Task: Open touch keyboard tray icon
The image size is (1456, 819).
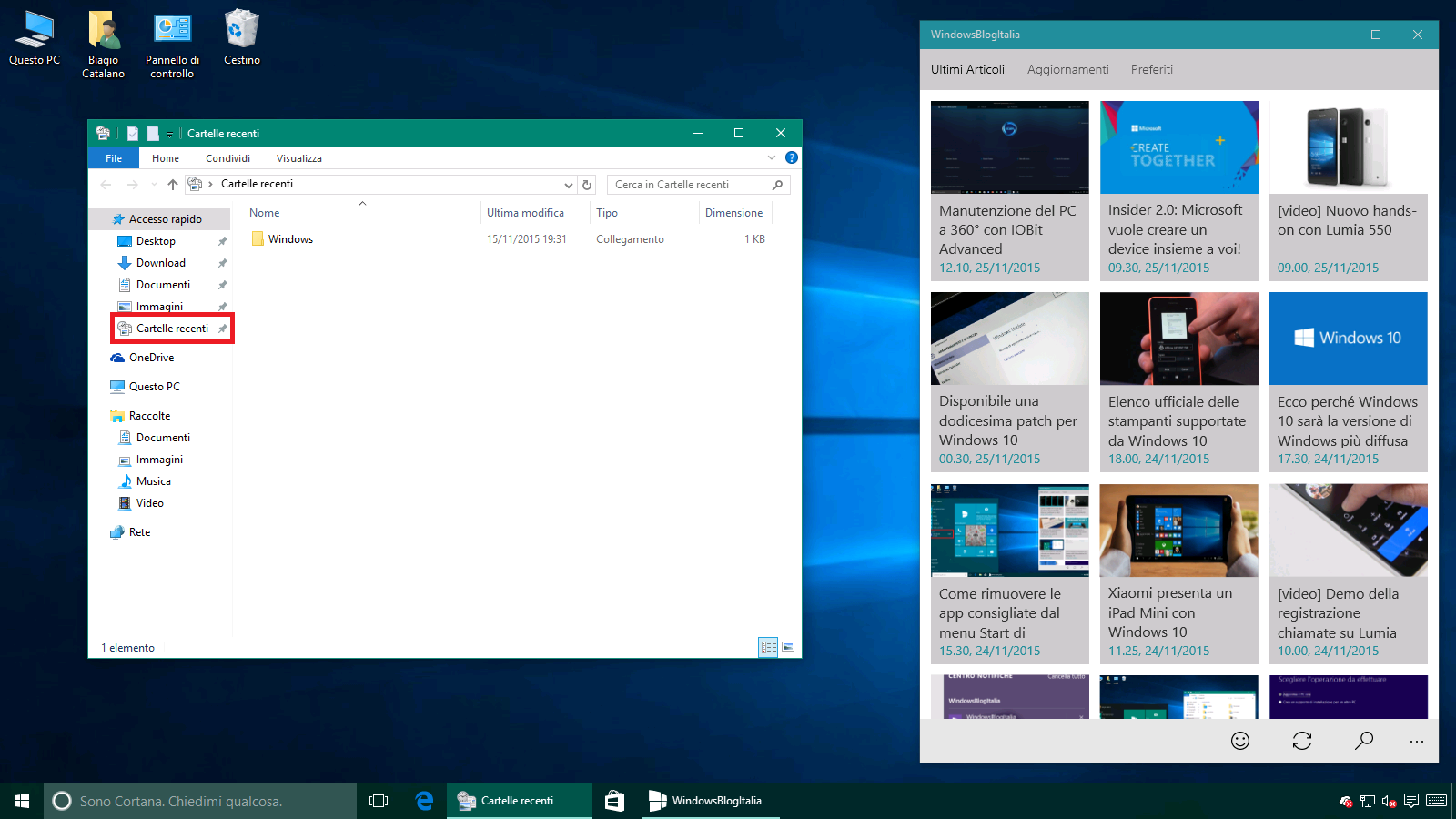Action: pyautogui.click(x=1437, y=801)
